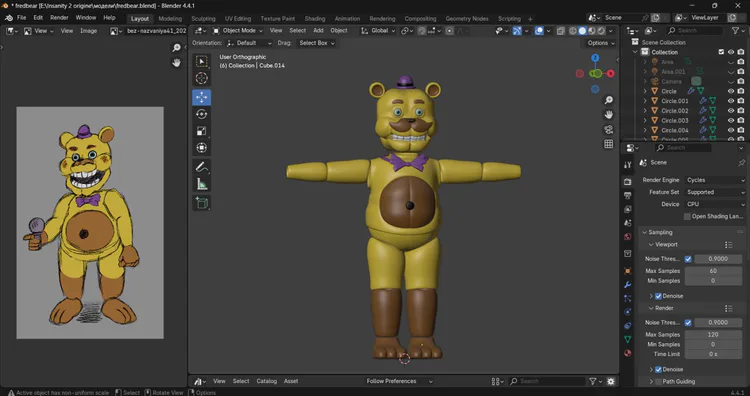Open the View Layer properties tab
This screenshot has height=396, width=750.
(x=628, y=209)
